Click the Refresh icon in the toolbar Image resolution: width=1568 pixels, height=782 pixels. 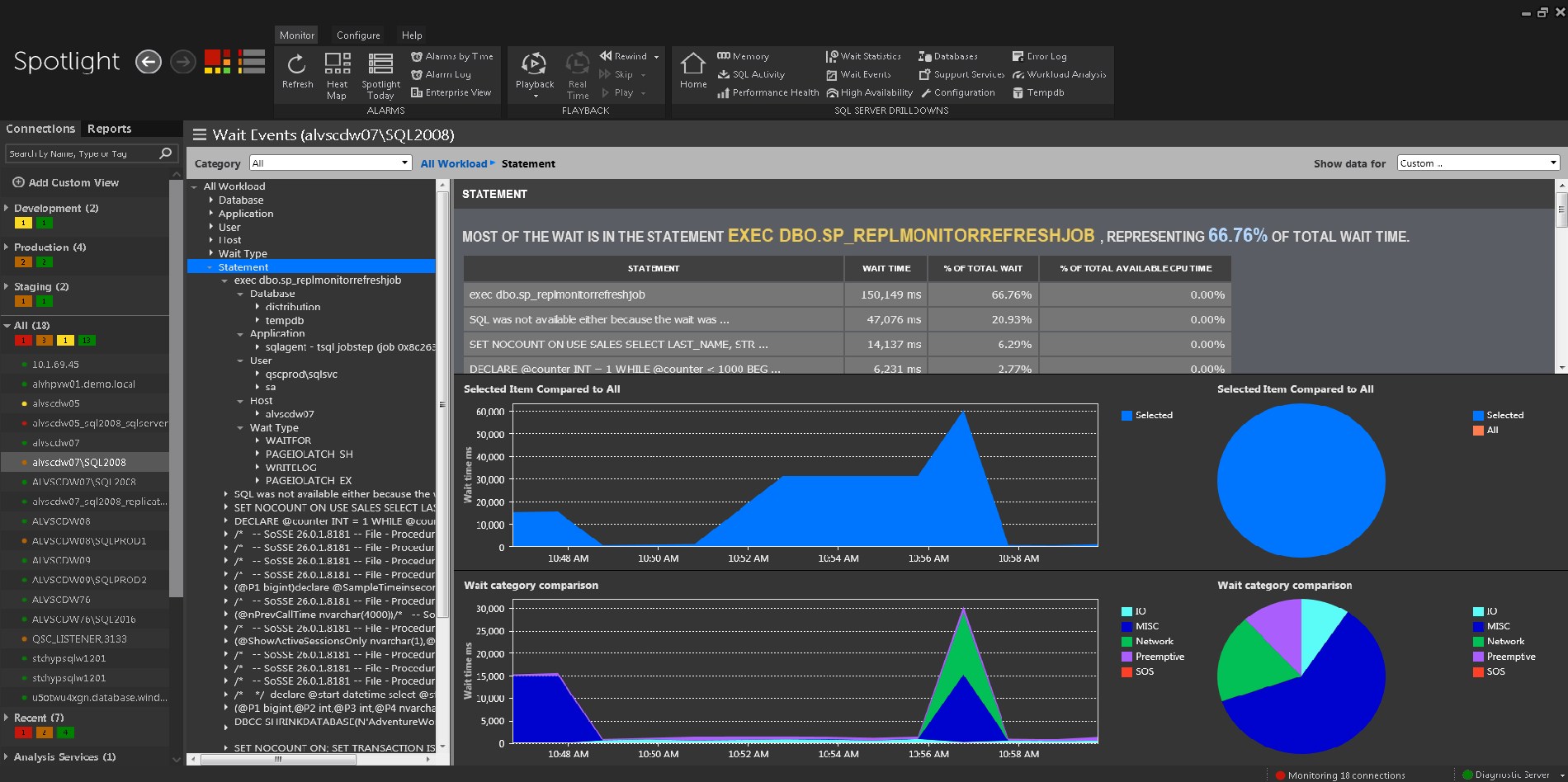point(296,64)
